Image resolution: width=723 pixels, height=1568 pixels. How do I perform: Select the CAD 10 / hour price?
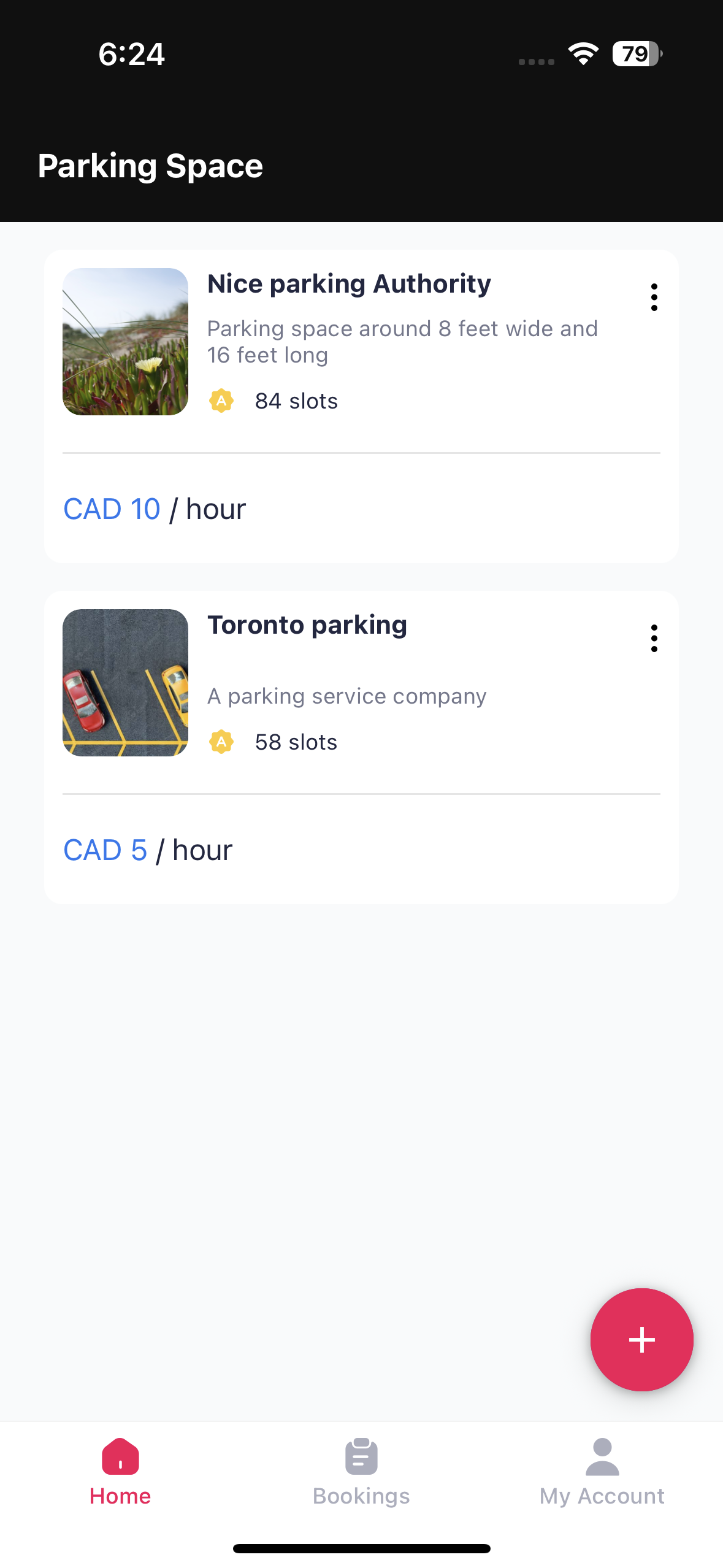tap(155, 509)
